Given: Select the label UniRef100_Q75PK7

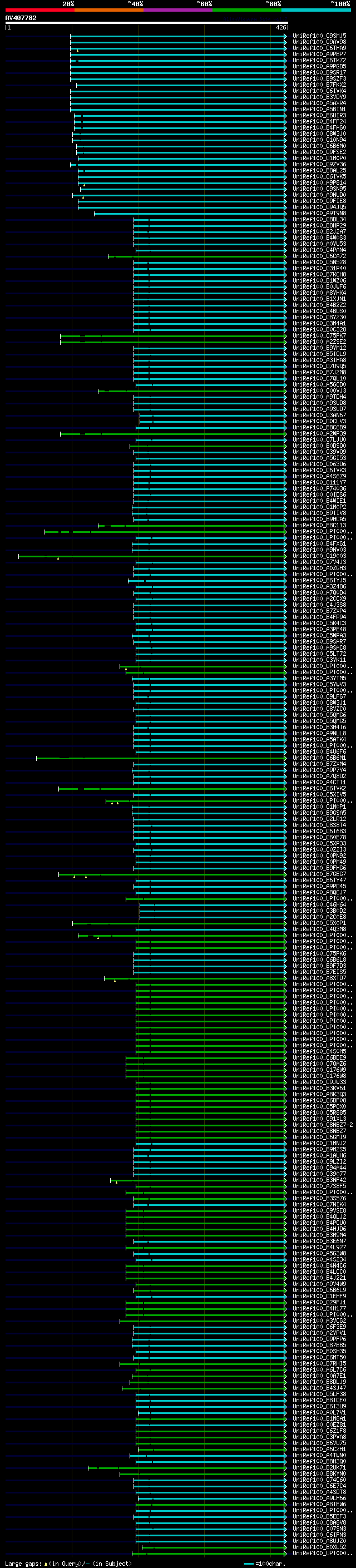Looking at the screenshot, I should [x=319, y=336].
